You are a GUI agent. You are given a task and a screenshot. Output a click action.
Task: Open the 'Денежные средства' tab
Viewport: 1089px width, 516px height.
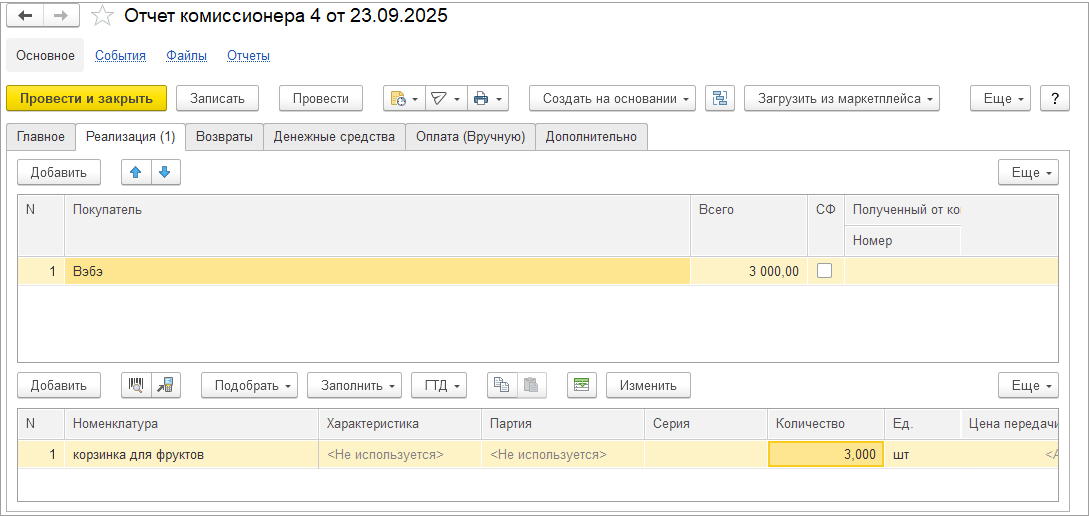(334, 137)
